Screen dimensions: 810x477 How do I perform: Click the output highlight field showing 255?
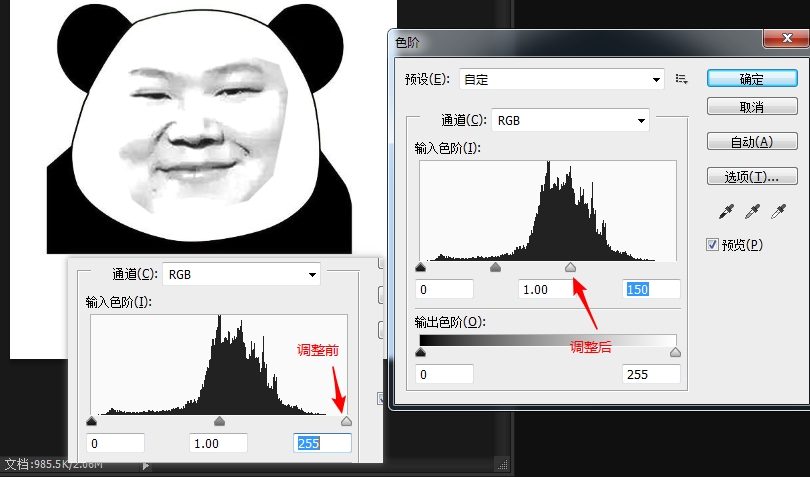[x=651, y=374]
